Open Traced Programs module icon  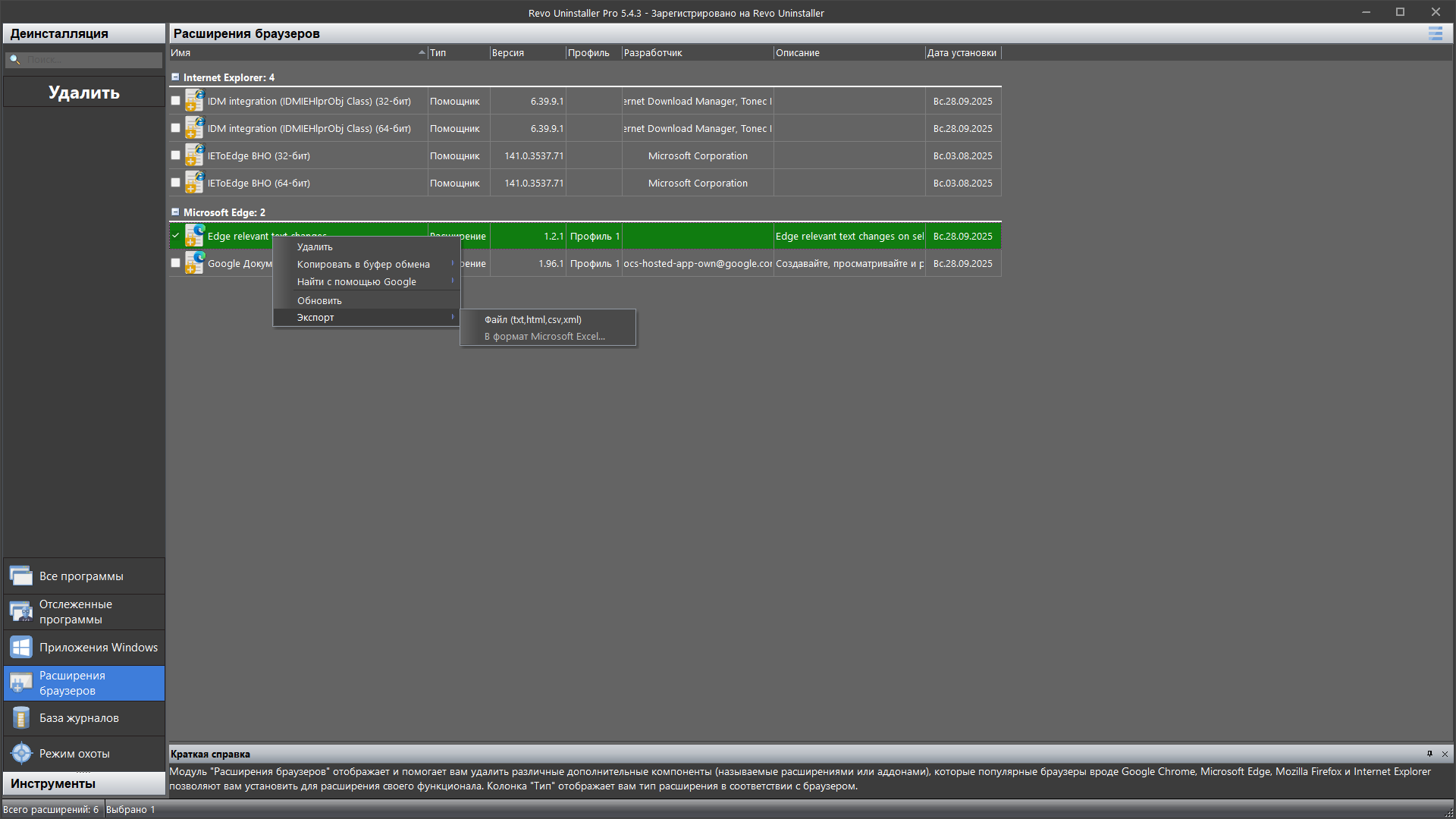[21, 611]
